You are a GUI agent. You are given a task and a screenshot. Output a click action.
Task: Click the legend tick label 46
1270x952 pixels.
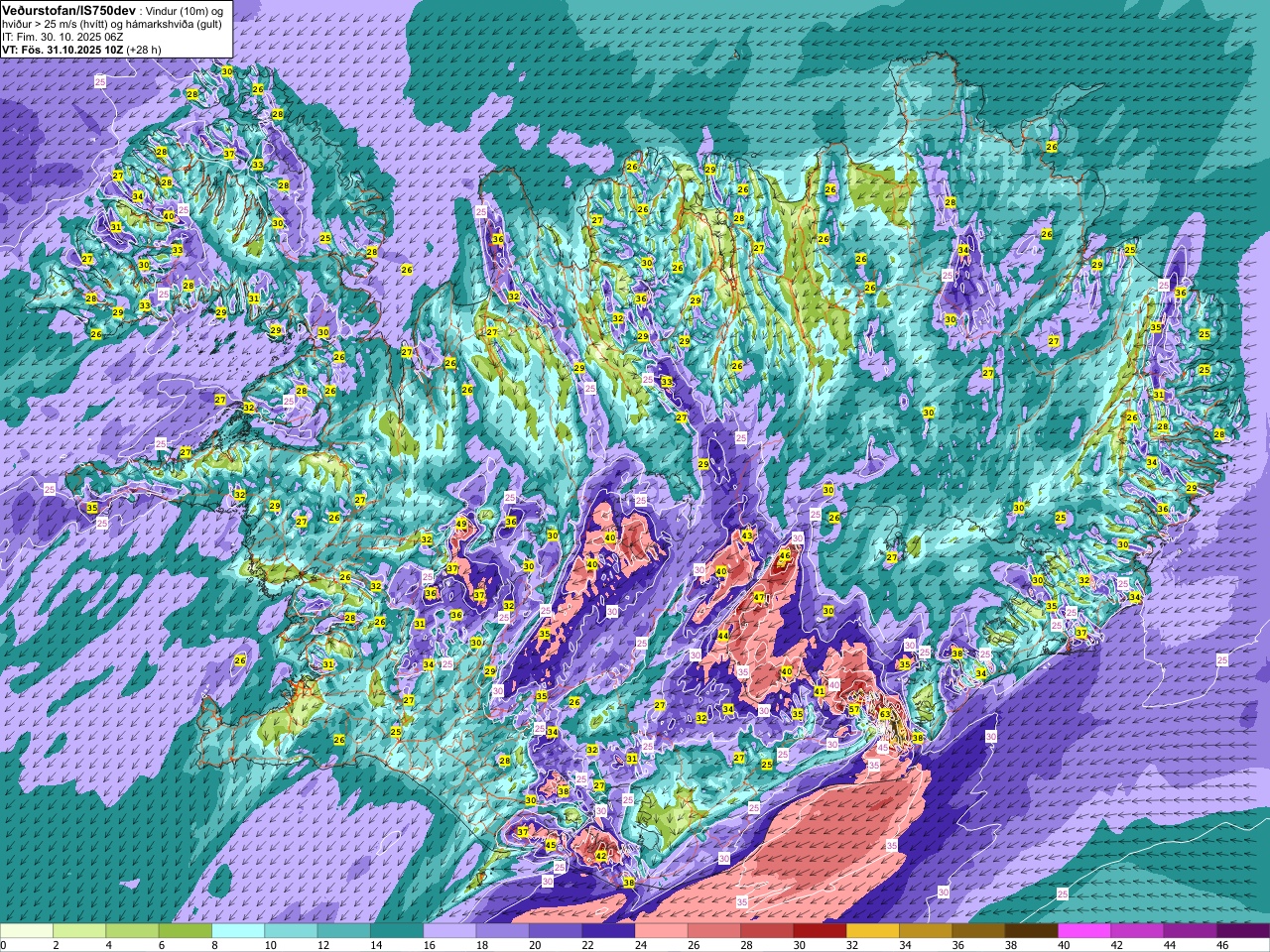coord(1222,946)
